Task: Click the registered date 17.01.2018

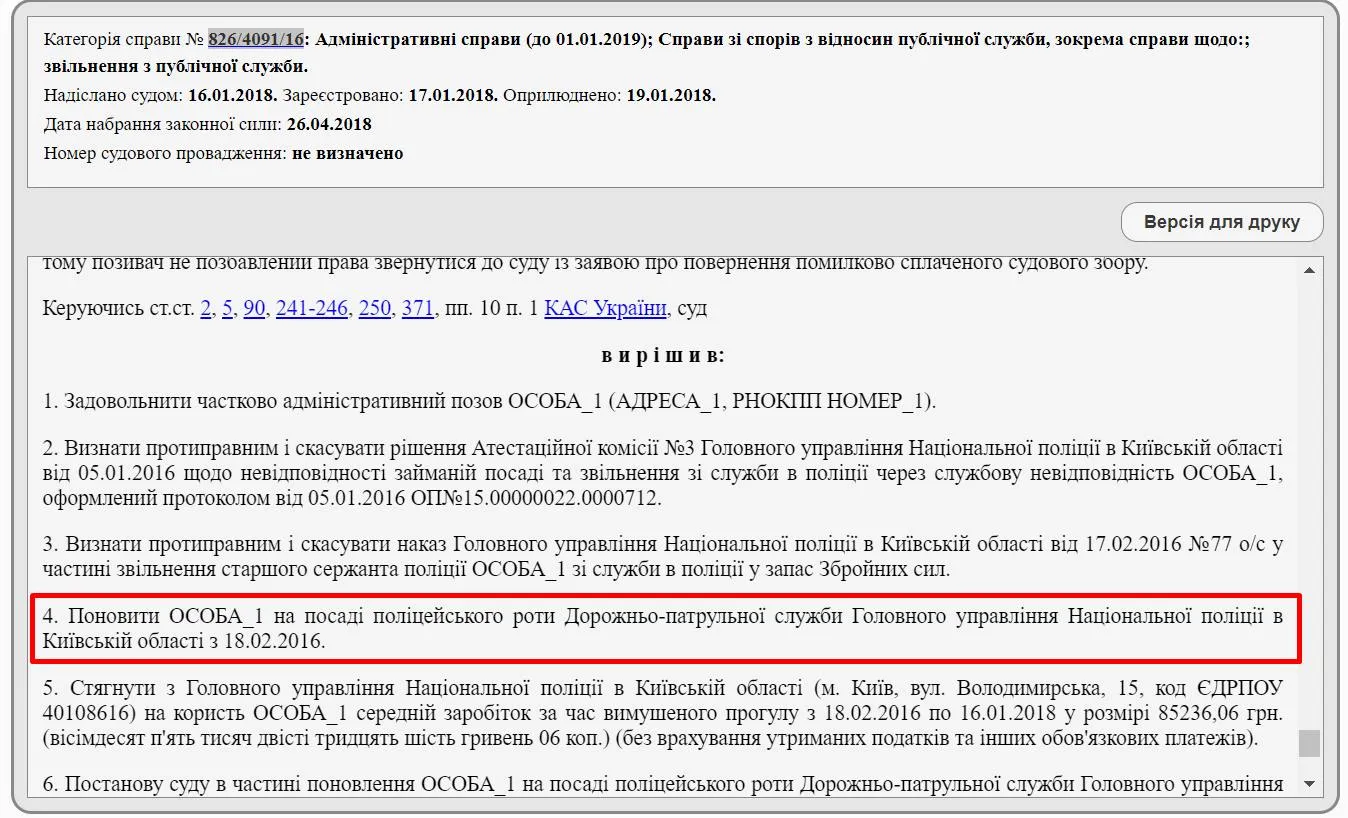Action: 453,95
